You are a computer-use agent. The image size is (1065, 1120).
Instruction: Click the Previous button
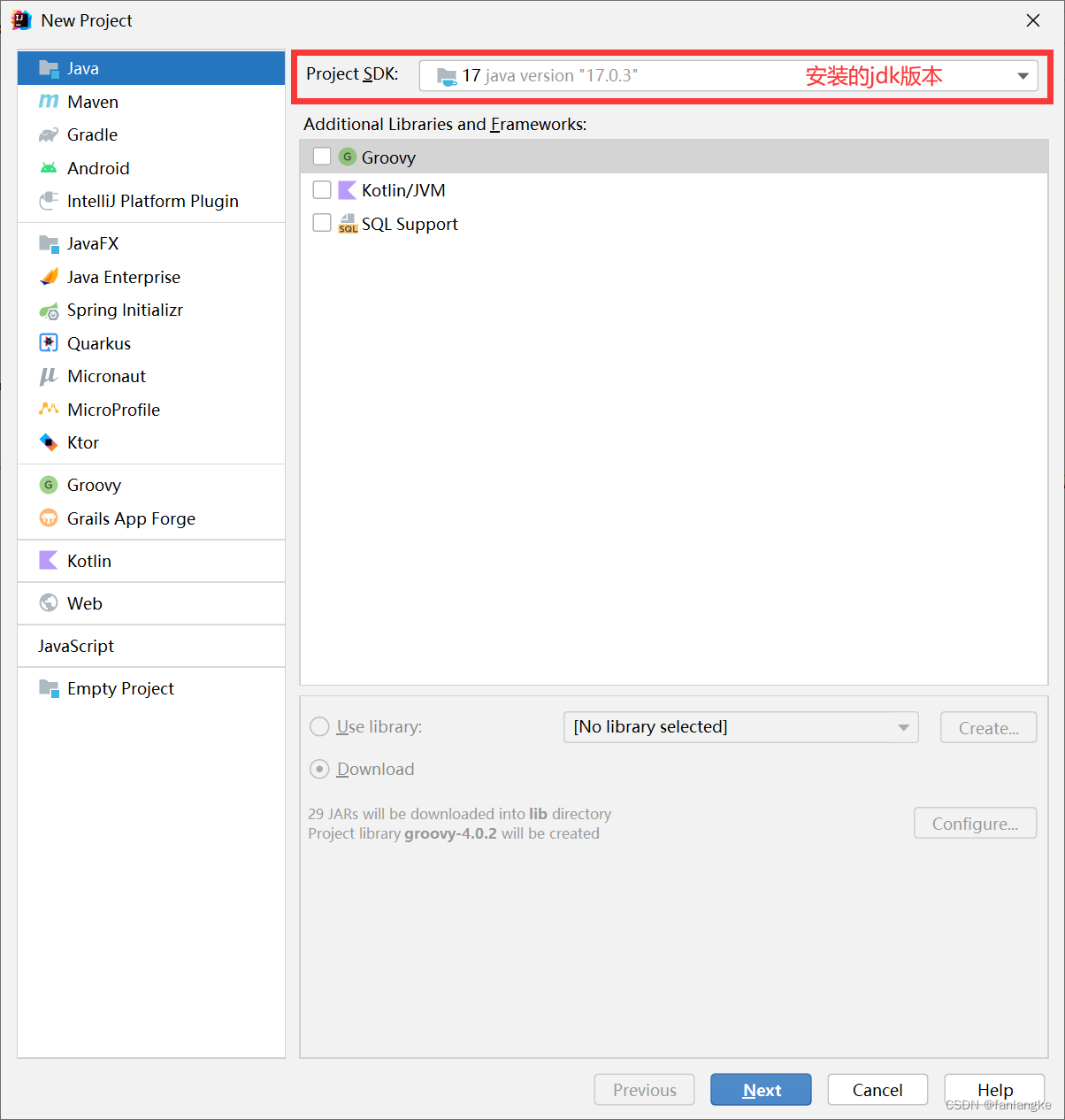[644, 1090]
